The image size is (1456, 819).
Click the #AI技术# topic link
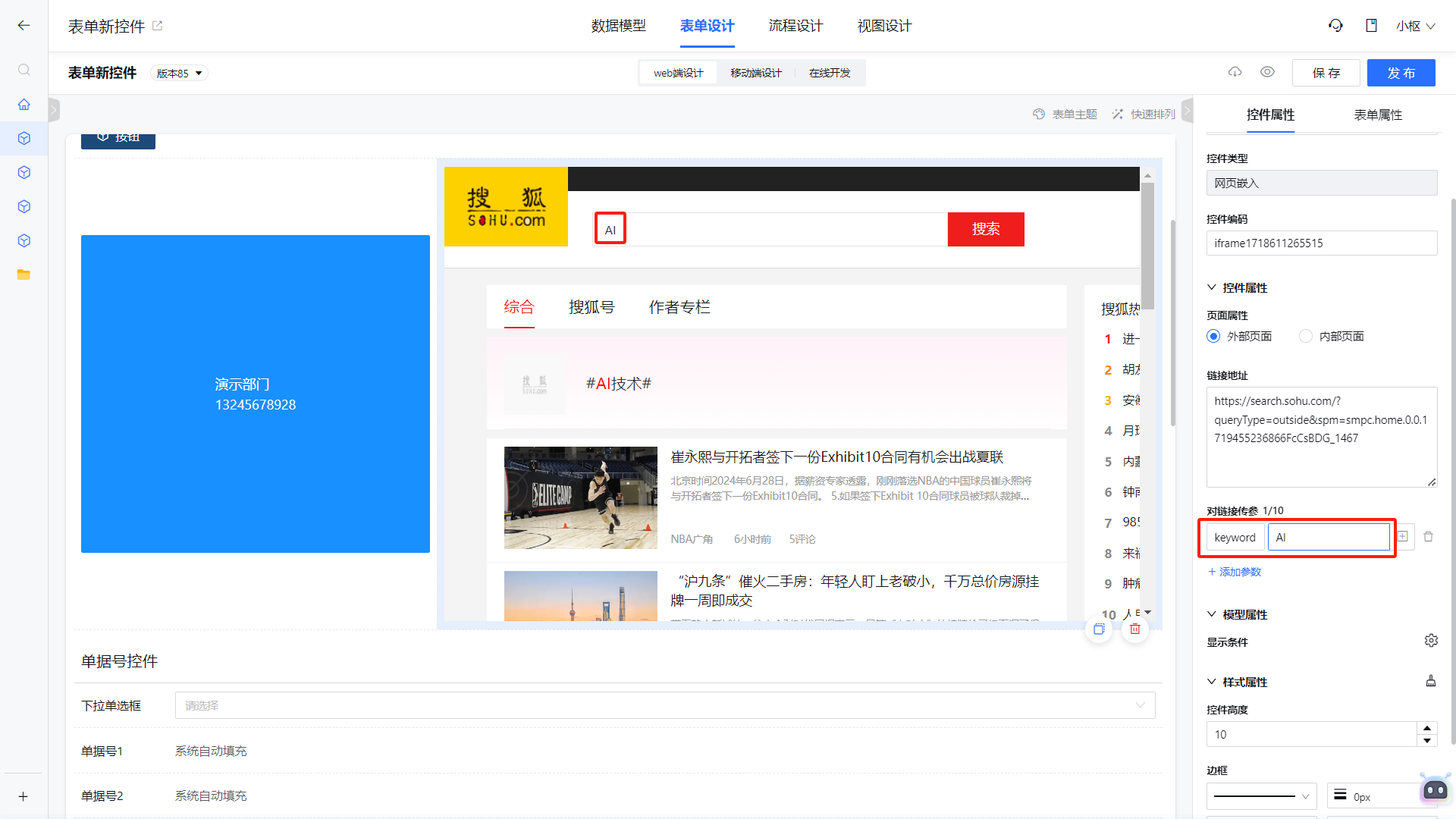[x=619, y=384]
